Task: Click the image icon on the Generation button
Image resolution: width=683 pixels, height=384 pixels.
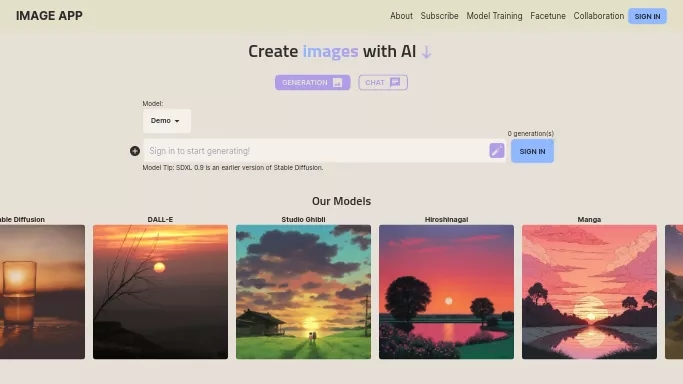Action: [x=338, y=83]
